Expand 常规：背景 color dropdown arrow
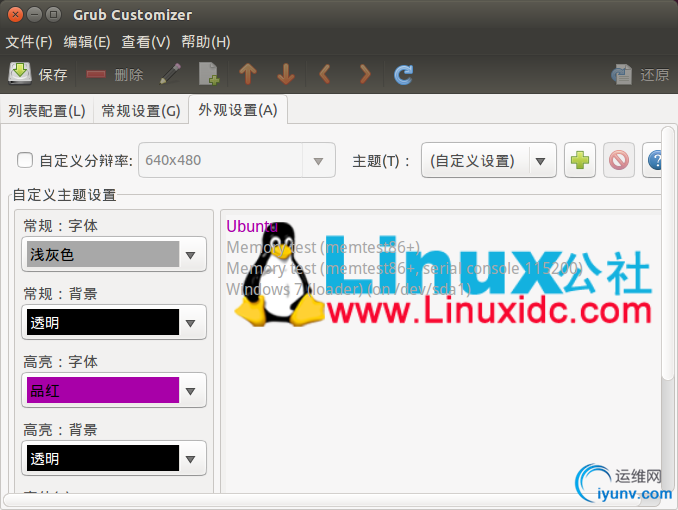This screenshot has height=510, width=678. point(191,323)
